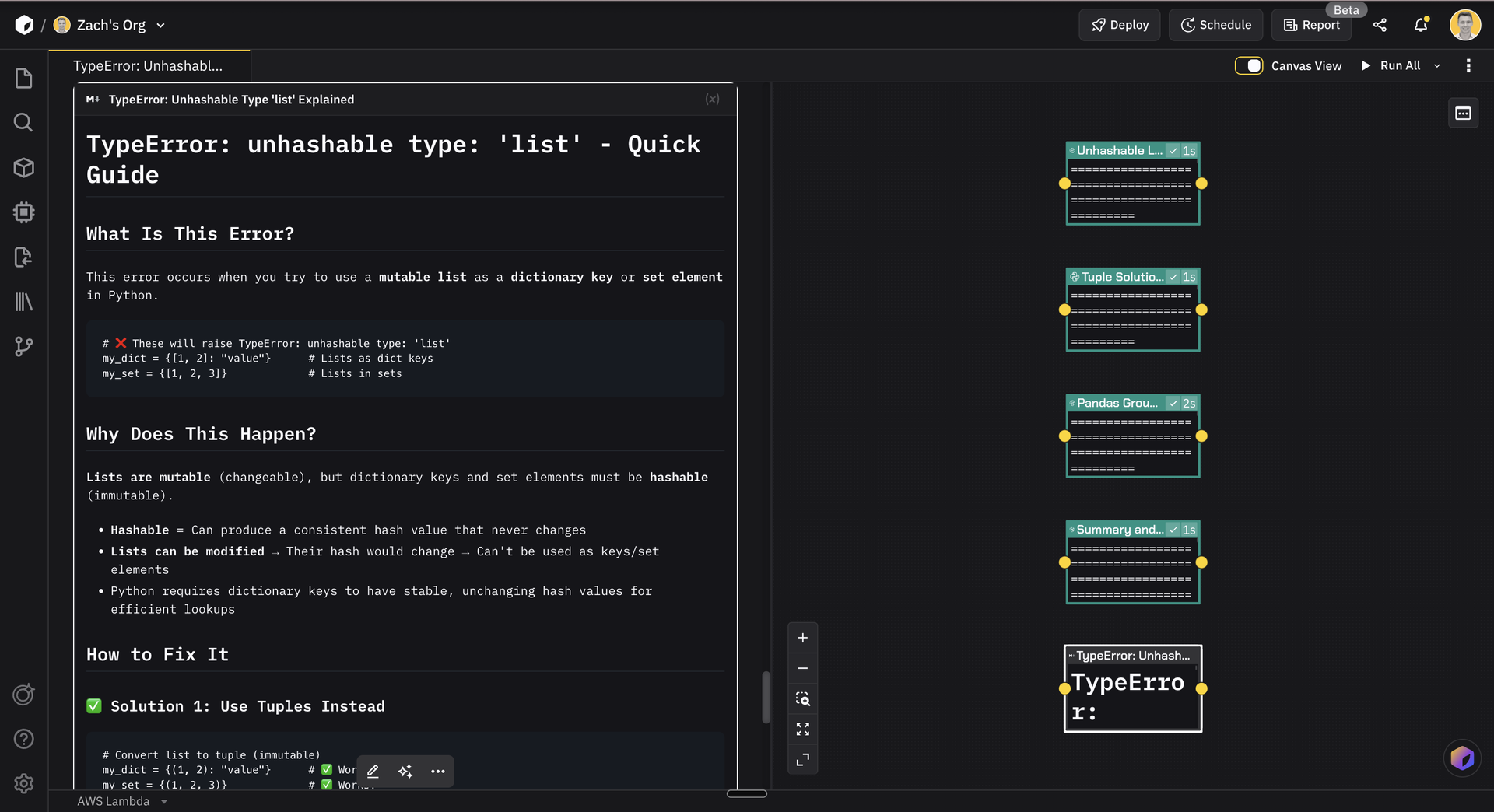This screenshot has width=1494, height=812.
Task: Open the help question mark icon
Action: pos(24,739)
